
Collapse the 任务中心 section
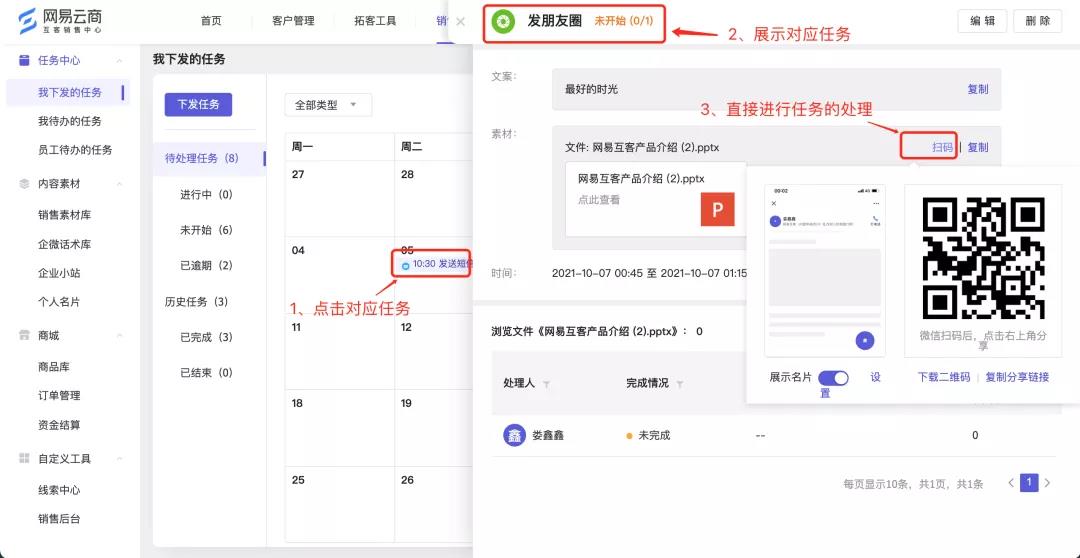tap(120, 61)
